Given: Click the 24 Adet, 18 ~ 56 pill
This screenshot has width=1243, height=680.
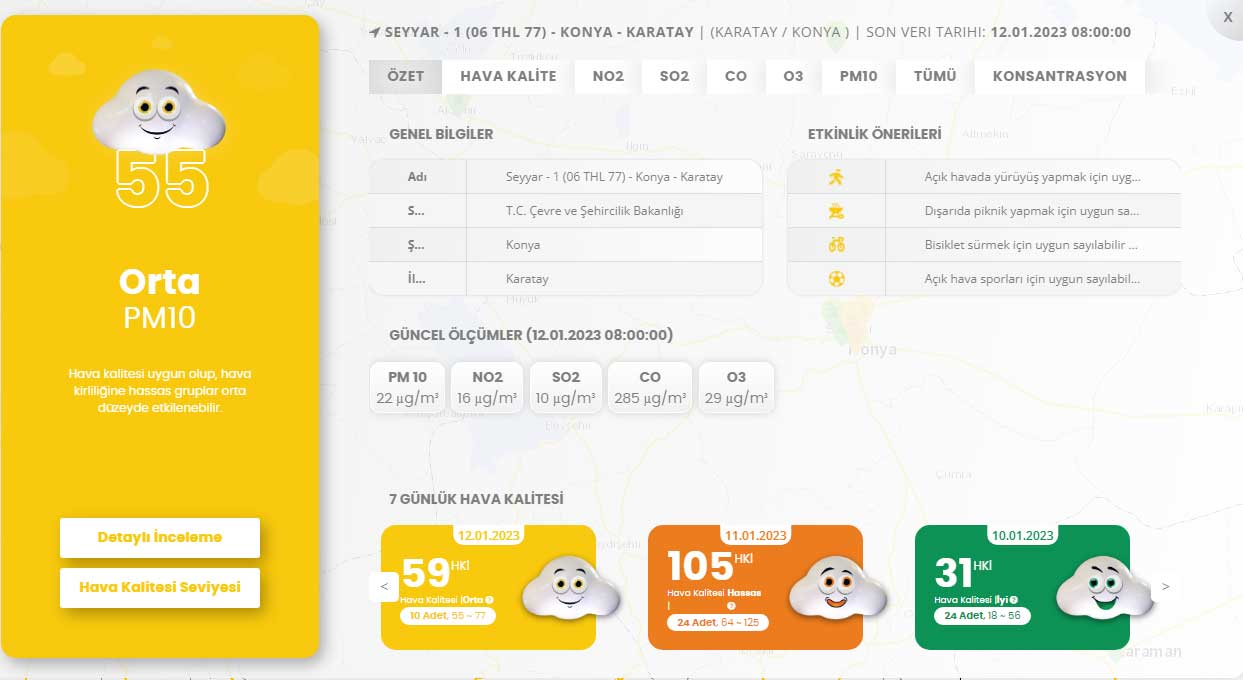Looking at the screenshot, I should click(983, 616).
